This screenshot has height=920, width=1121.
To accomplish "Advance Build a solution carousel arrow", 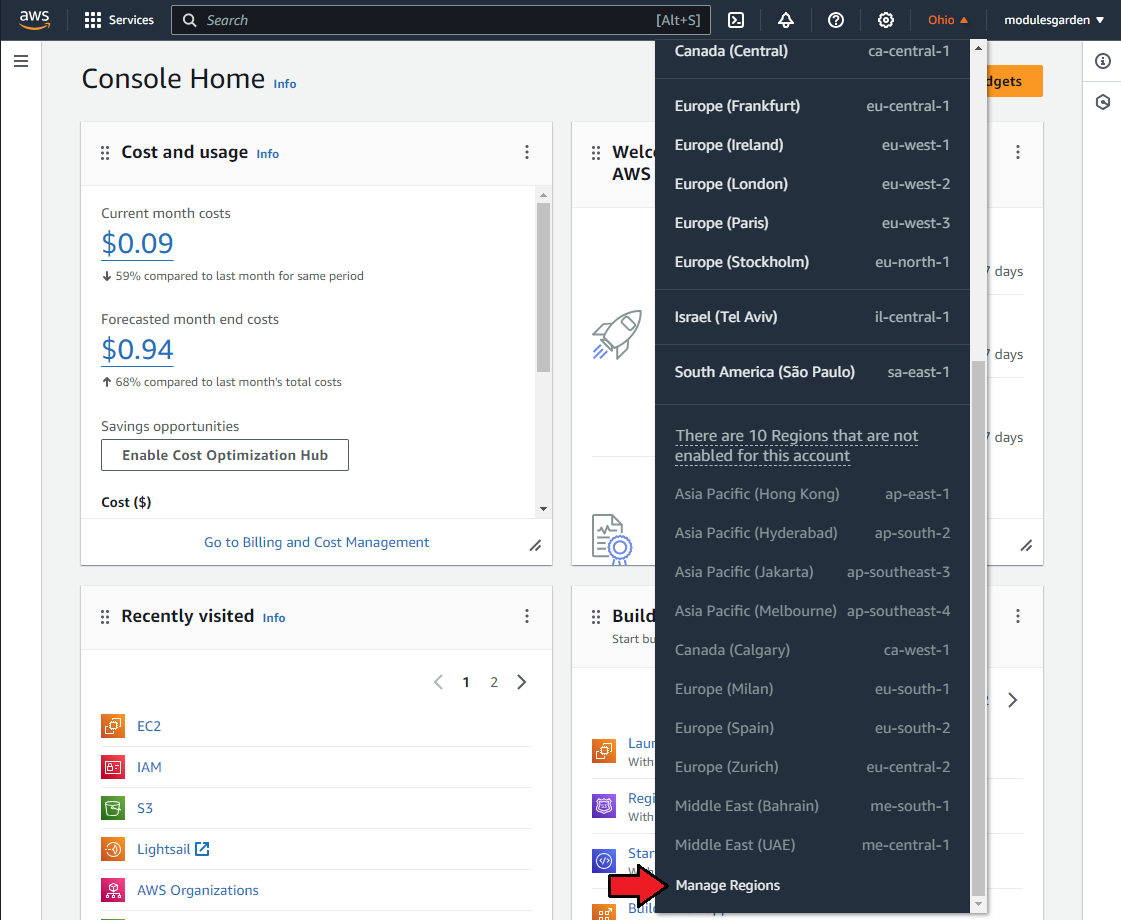I will (1012, 700).
